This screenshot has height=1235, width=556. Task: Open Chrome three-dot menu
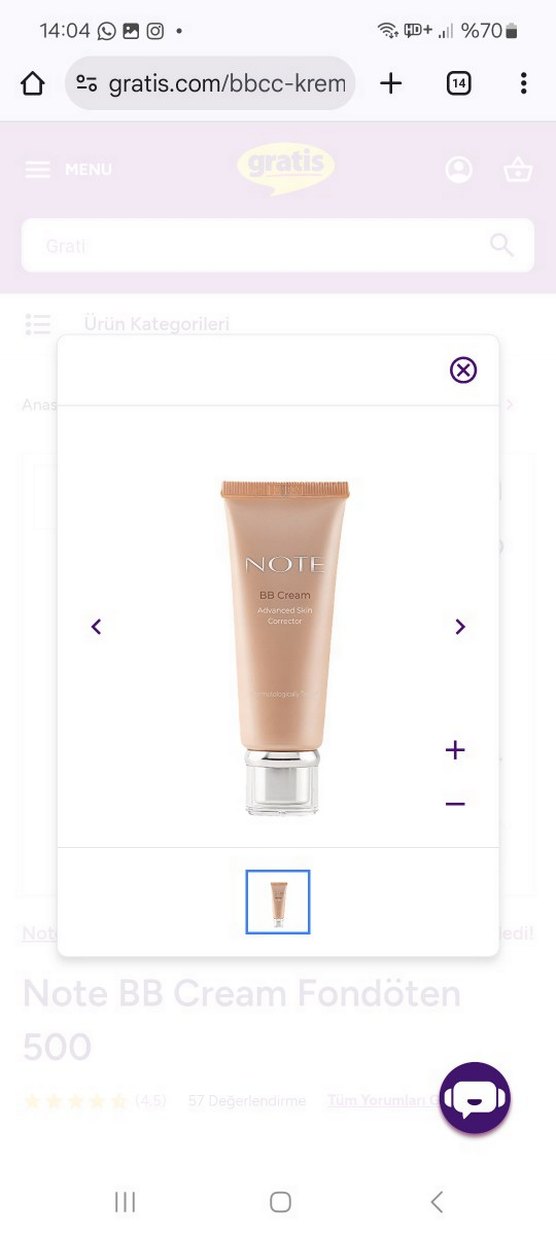pyautogui.click(x=523, y=84)
